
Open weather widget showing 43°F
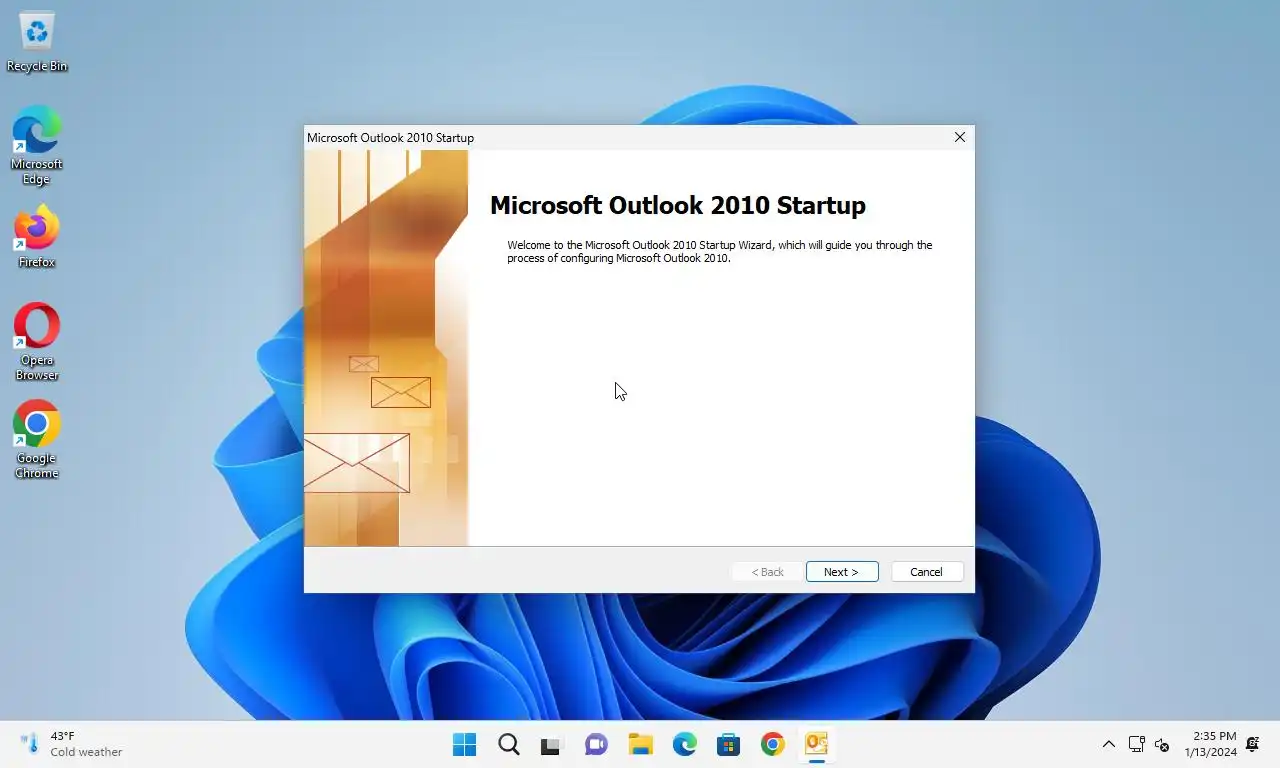72,744
